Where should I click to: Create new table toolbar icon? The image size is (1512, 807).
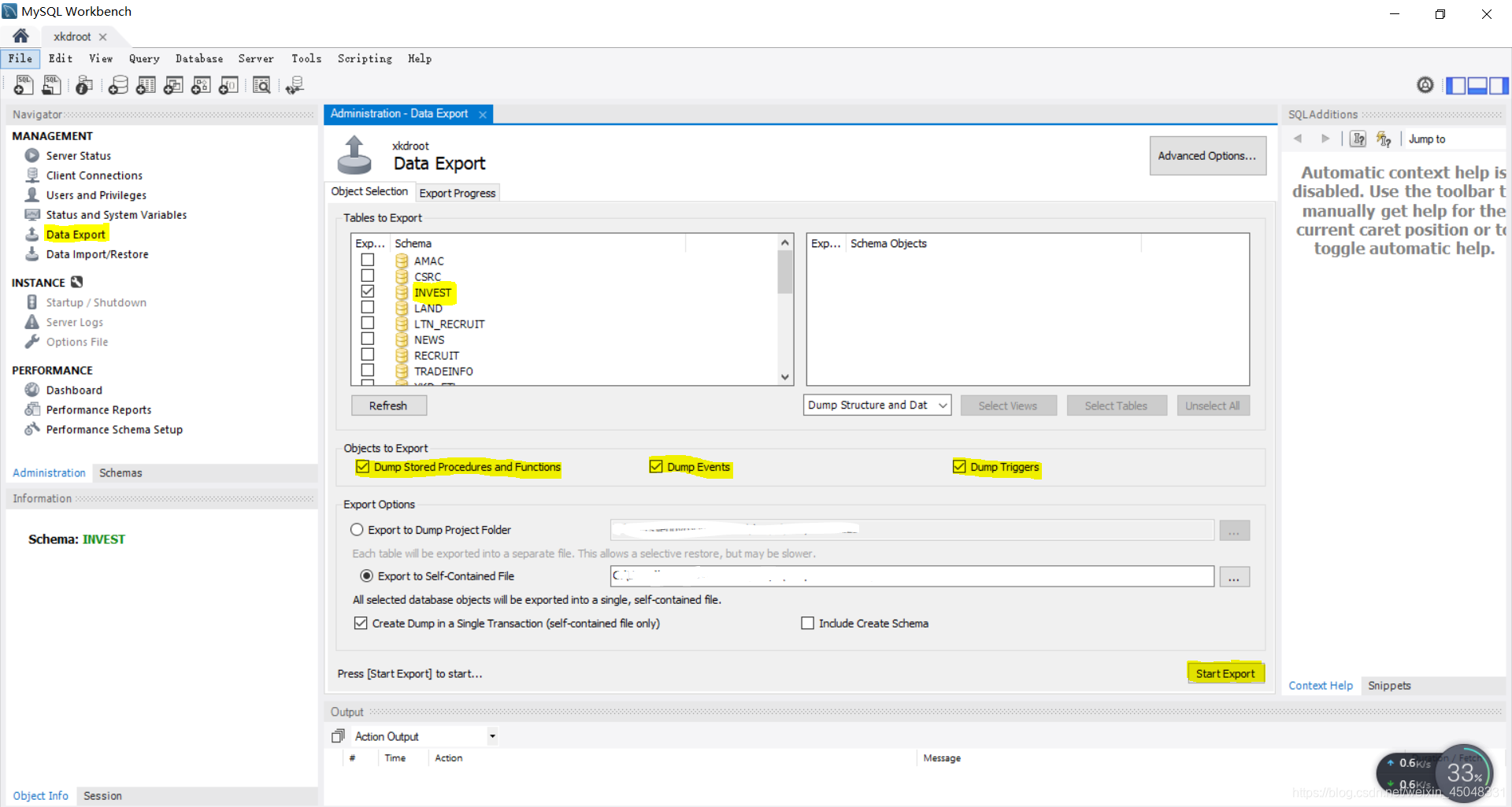click(146, 85)
